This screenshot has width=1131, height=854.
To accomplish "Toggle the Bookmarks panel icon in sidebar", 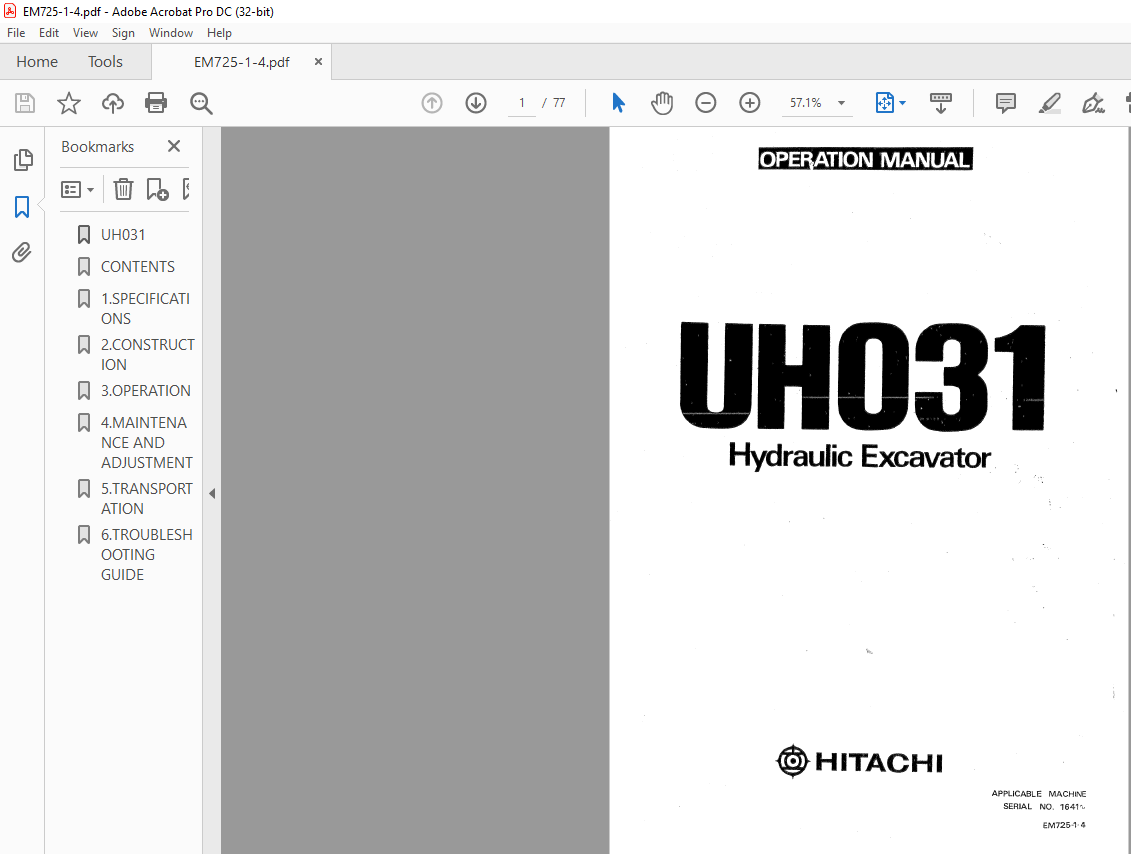I will 22,207.
